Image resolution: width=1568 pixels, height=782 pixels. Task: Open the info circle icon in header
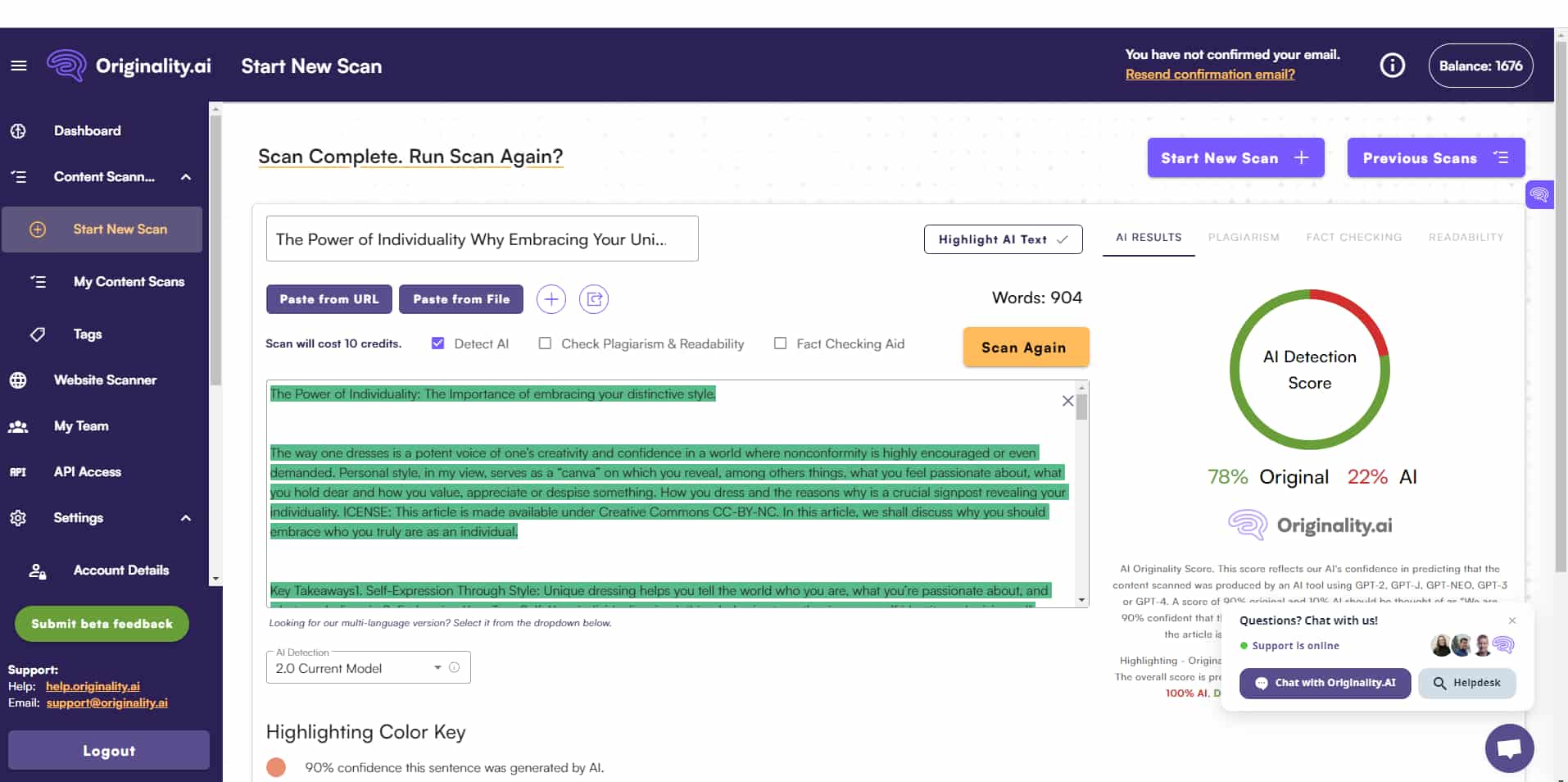pyautogui.click(x=1392, y=66)
